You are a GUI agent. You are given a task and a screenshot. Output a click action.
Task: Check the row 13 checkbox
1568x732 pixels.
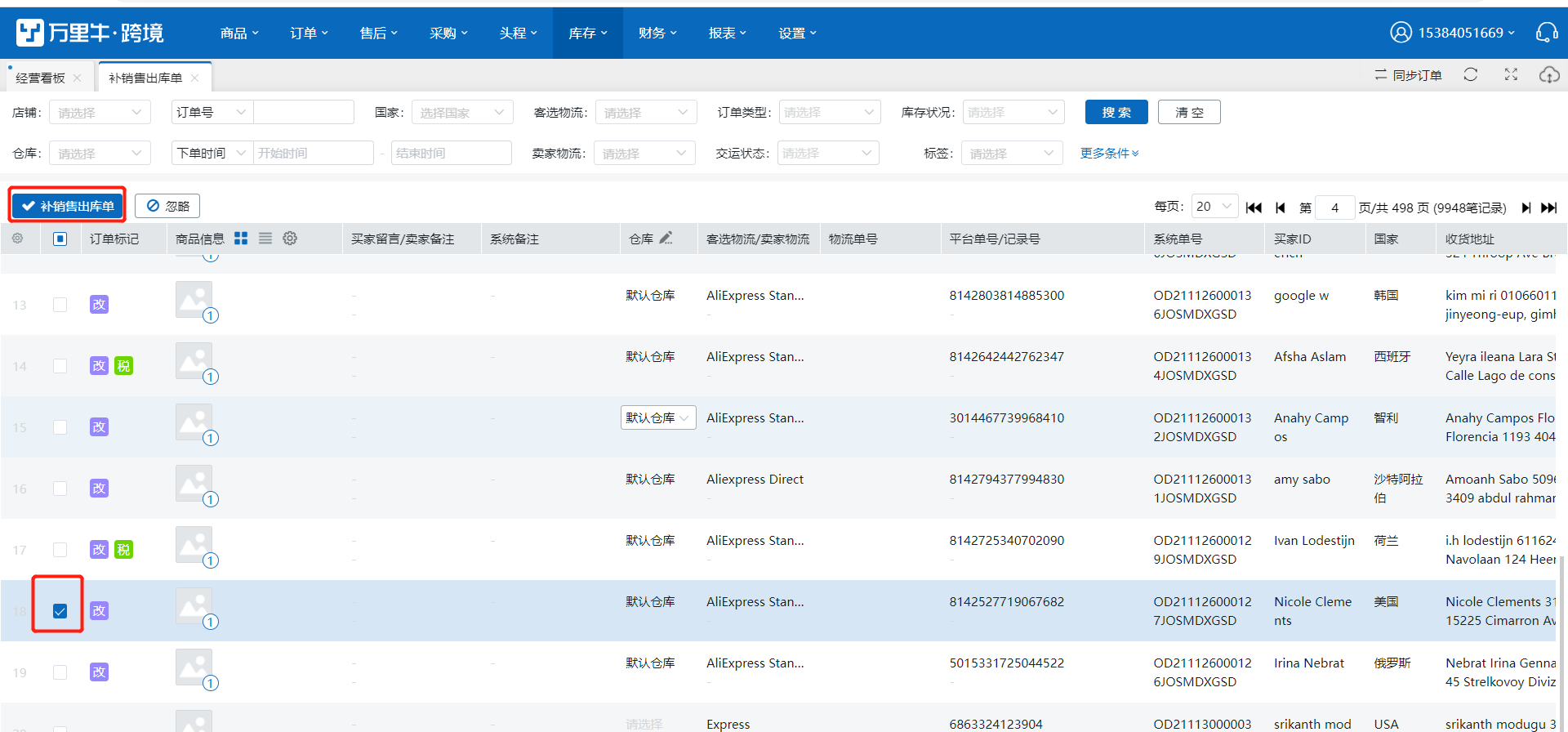(60, 304)
